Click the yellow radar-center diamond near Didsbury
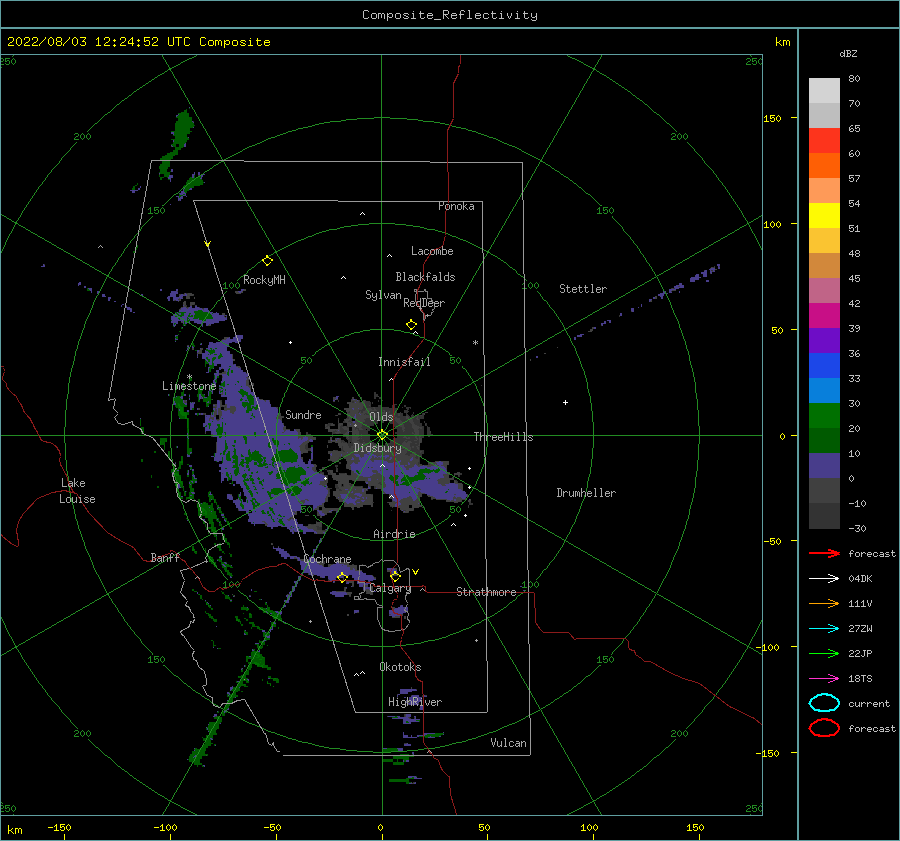The width and height of the screenshot is (900, 841). (x=382, y=435)
